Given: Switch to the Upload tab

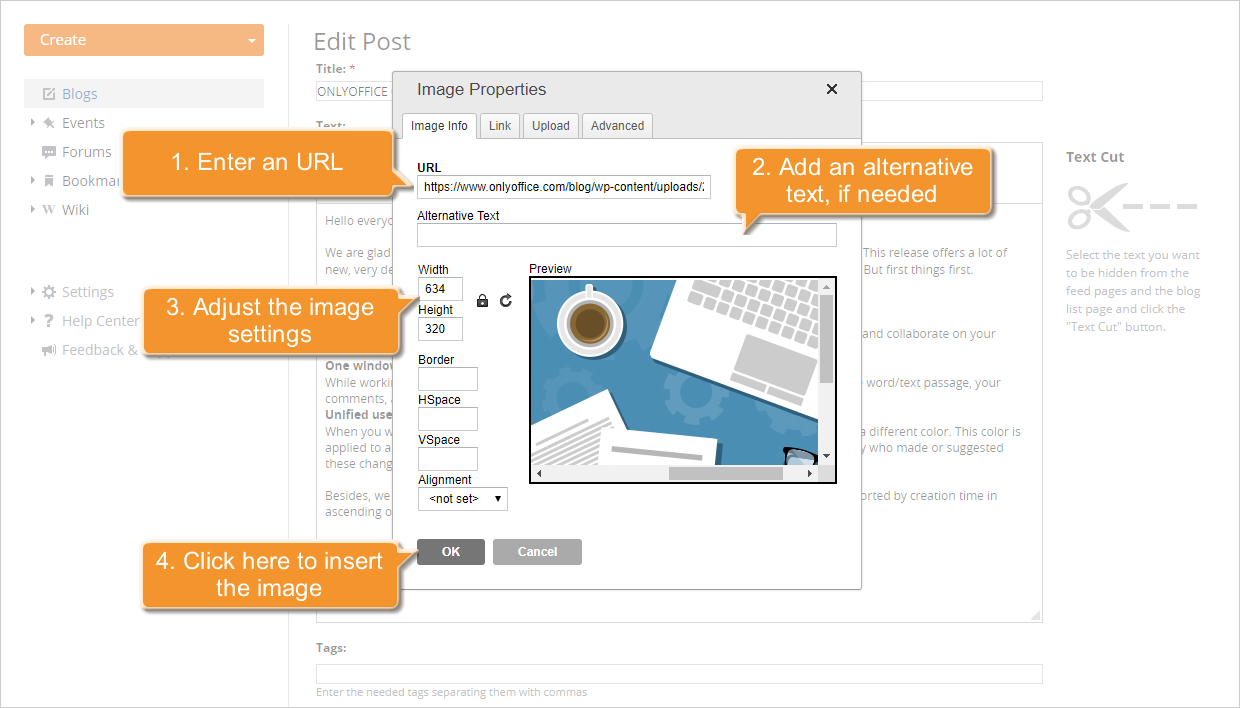Looking at the screenshot, I should (x=550, y=125).
